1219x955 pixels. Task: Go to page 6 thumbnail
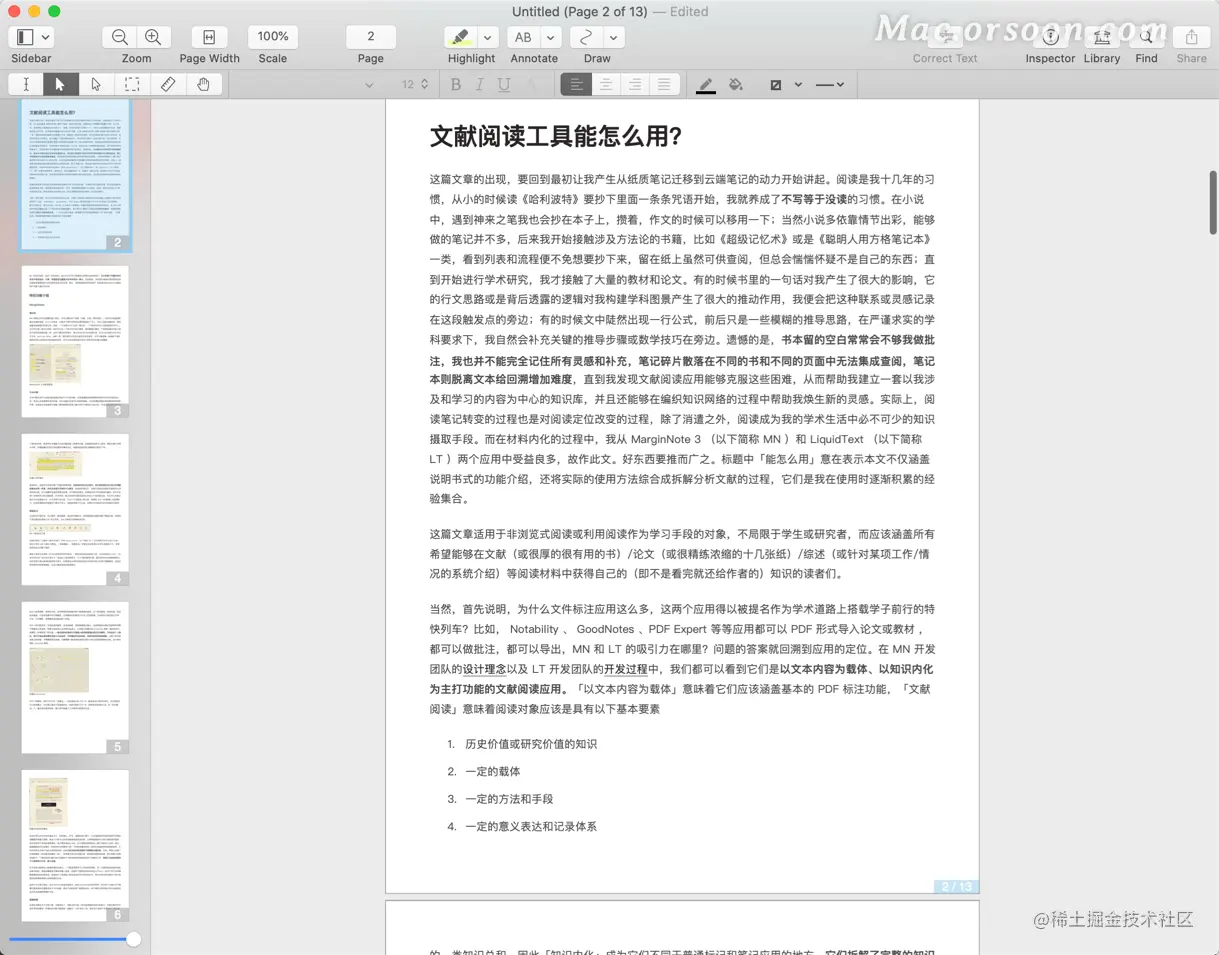[76, 846]
